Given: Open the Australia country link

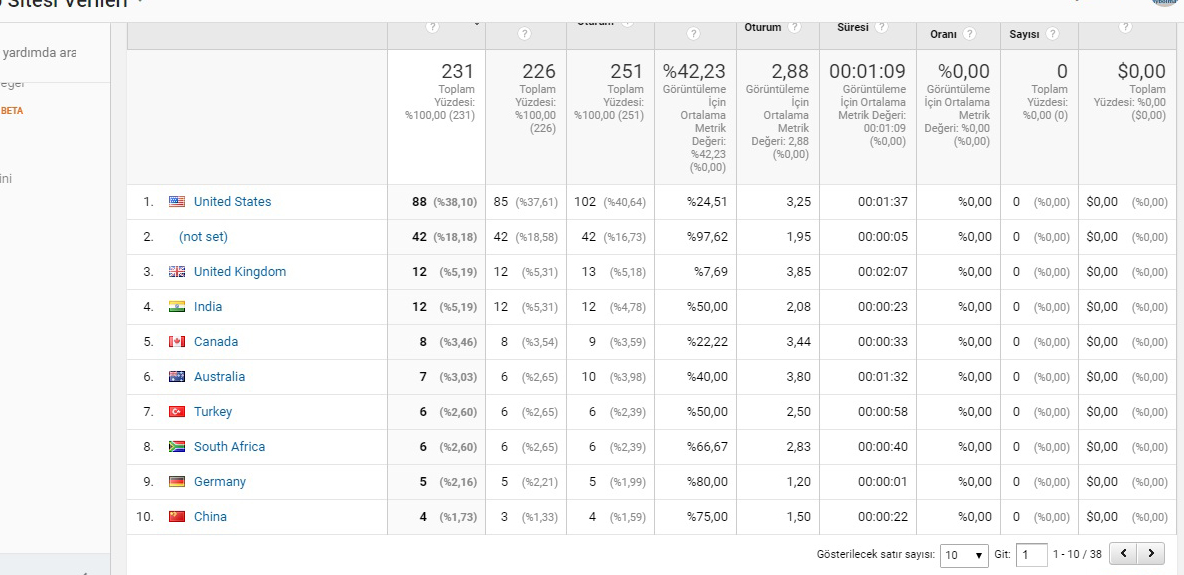Looking at the screenshot, I should tap(219, 376).
